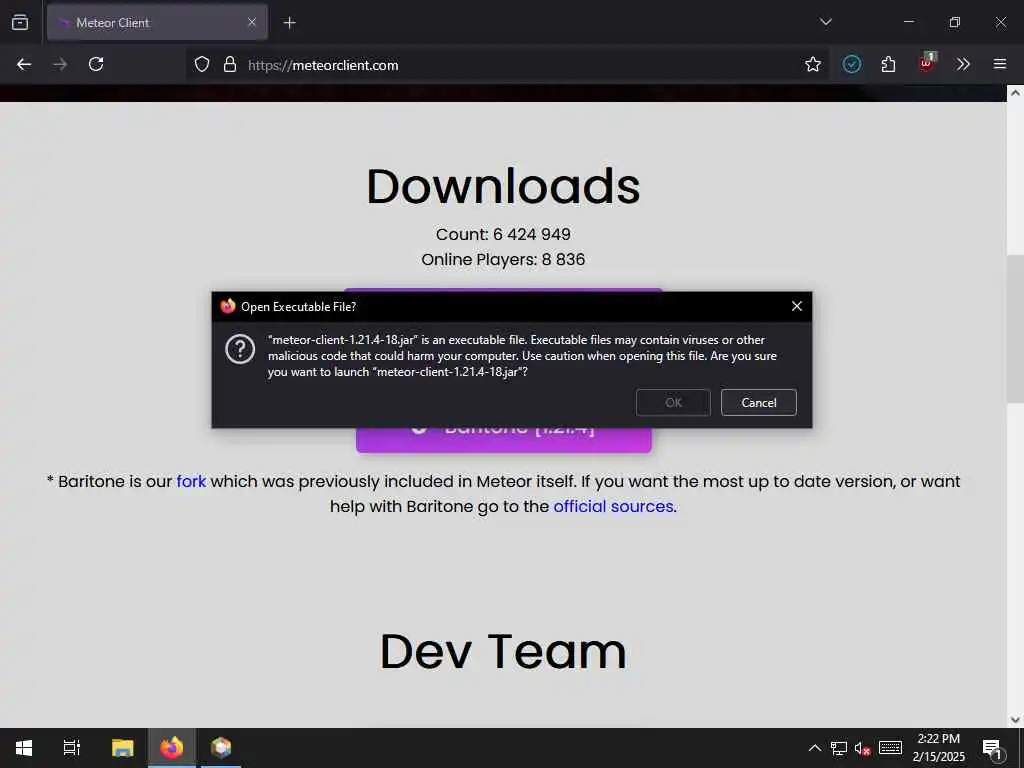Click the scrollbar up arrow

click(1015, 93)
